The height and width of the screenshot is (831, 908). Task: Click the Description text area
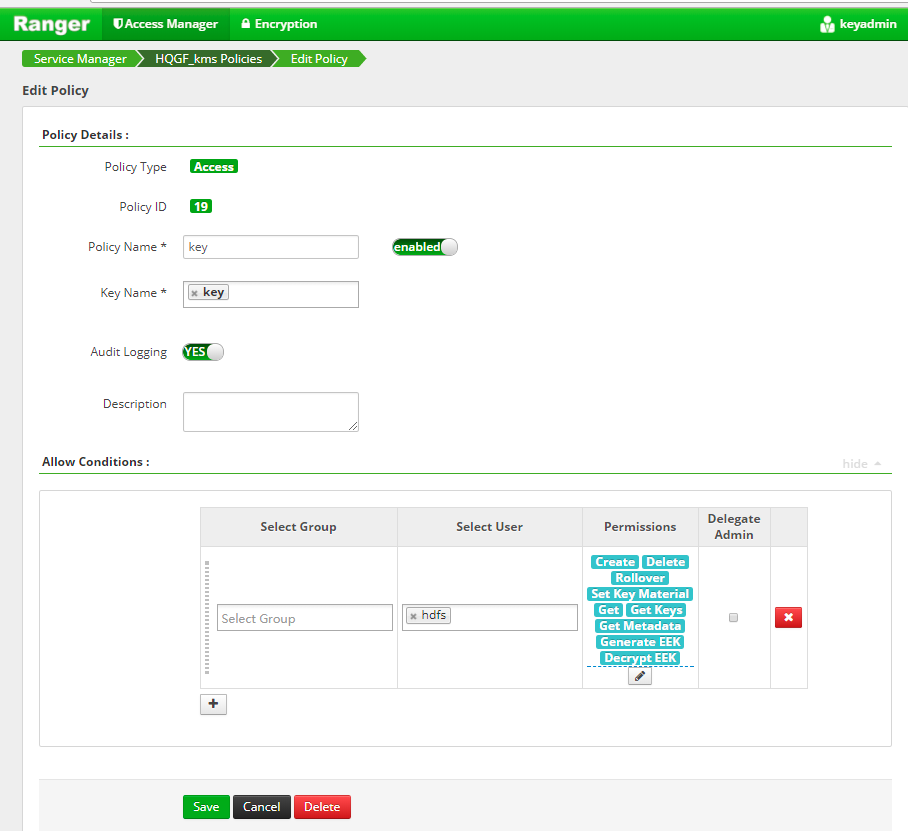tap(270, 412)
